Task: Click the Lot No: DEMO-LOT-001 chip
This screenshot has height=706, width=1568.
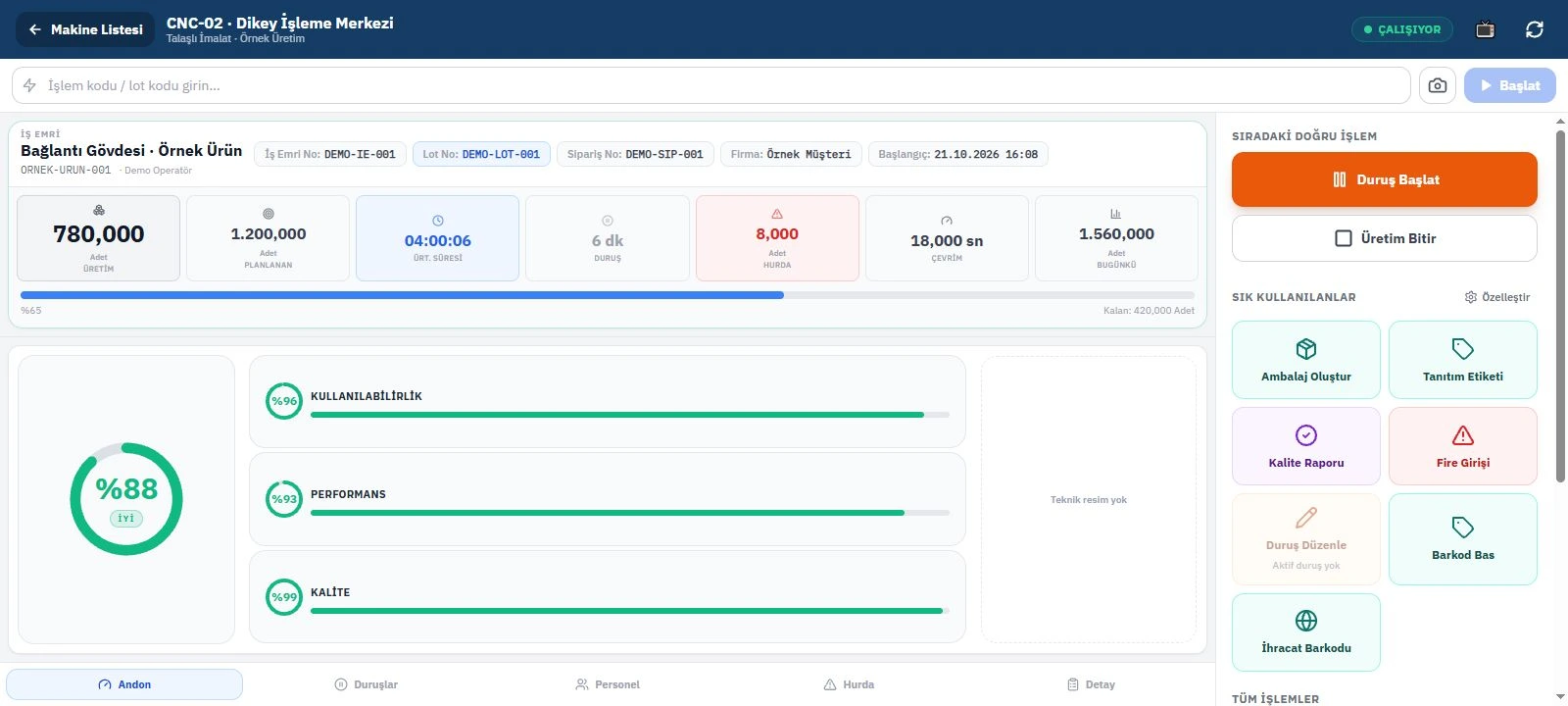Action: point(481,154)
